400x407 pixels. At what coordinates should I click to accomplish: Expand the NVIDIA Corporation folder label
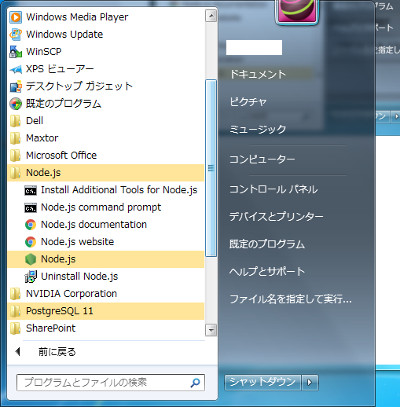pyautogui.click(x=71, y=294)
